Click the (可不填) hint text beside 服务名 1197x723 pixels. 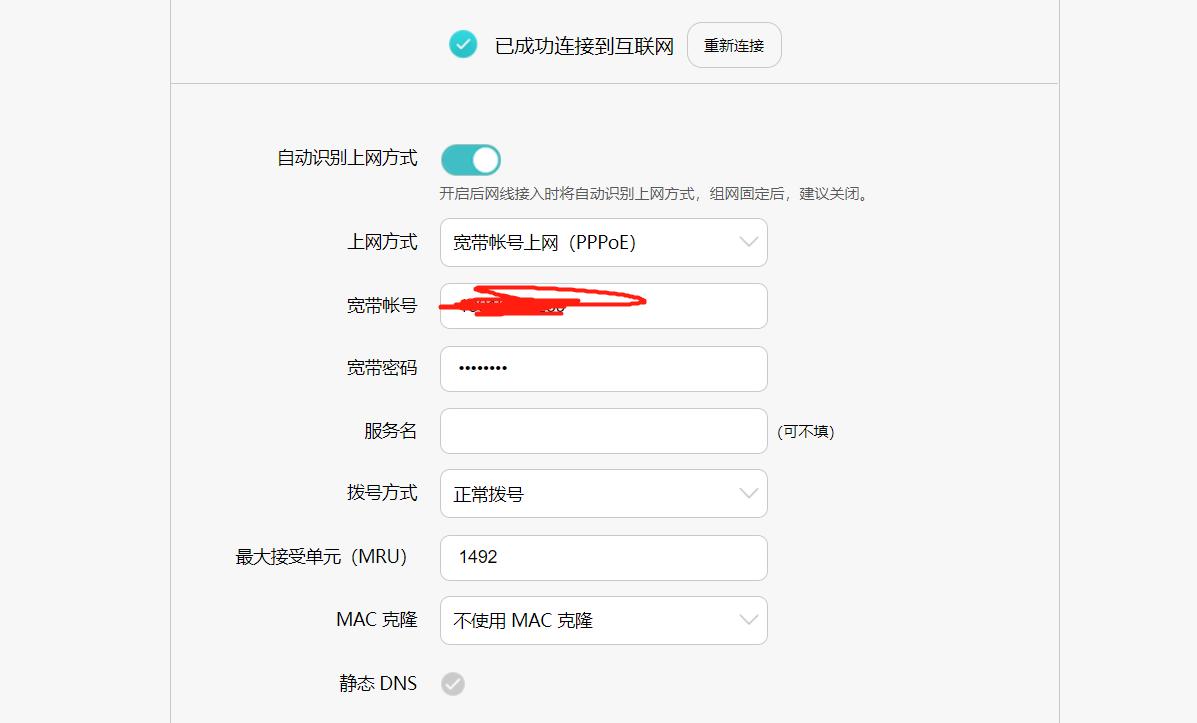click(806, 431)
